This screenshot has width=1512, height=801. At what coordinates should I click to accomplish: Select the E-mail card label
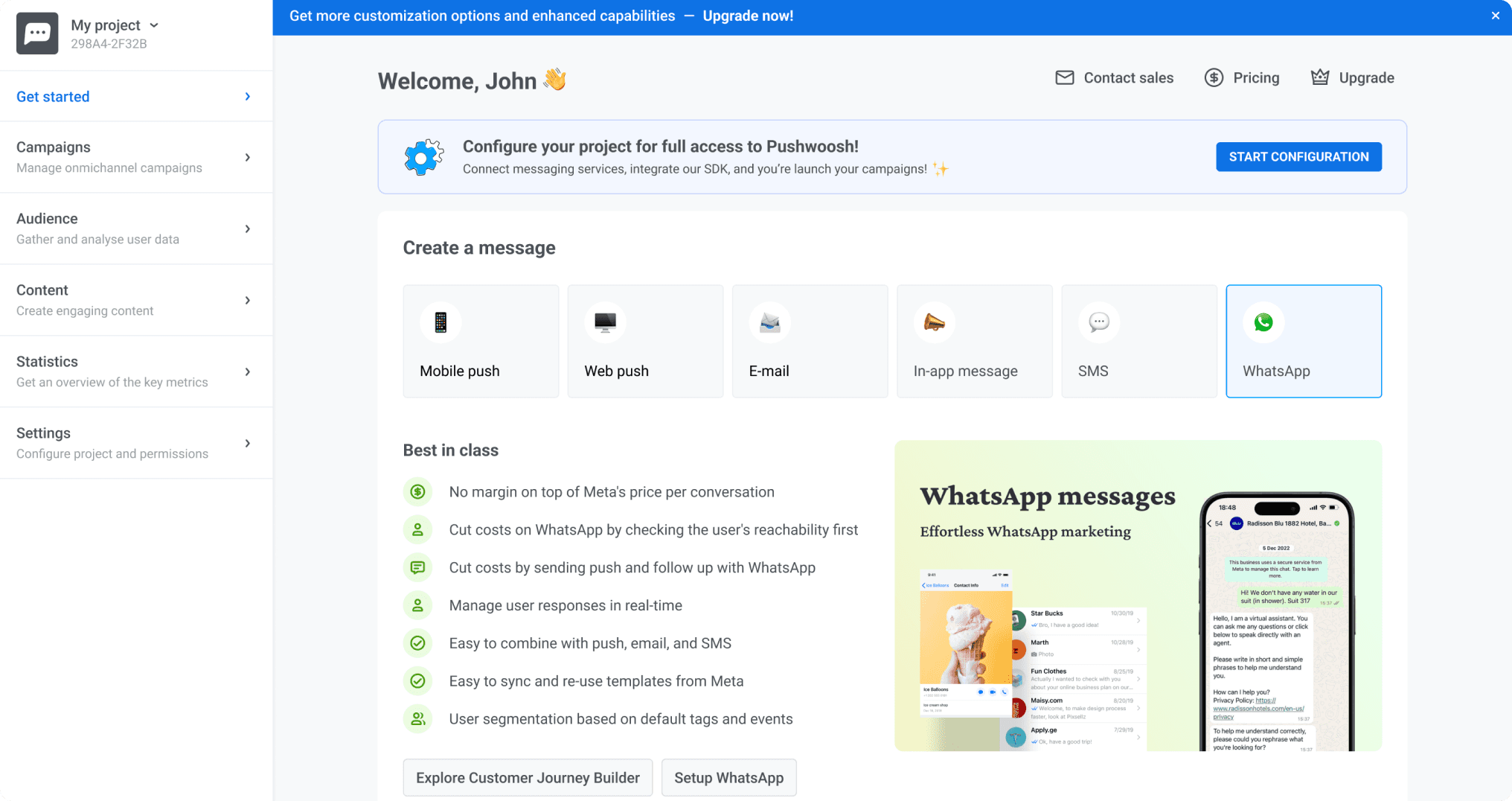pos(769,371)
